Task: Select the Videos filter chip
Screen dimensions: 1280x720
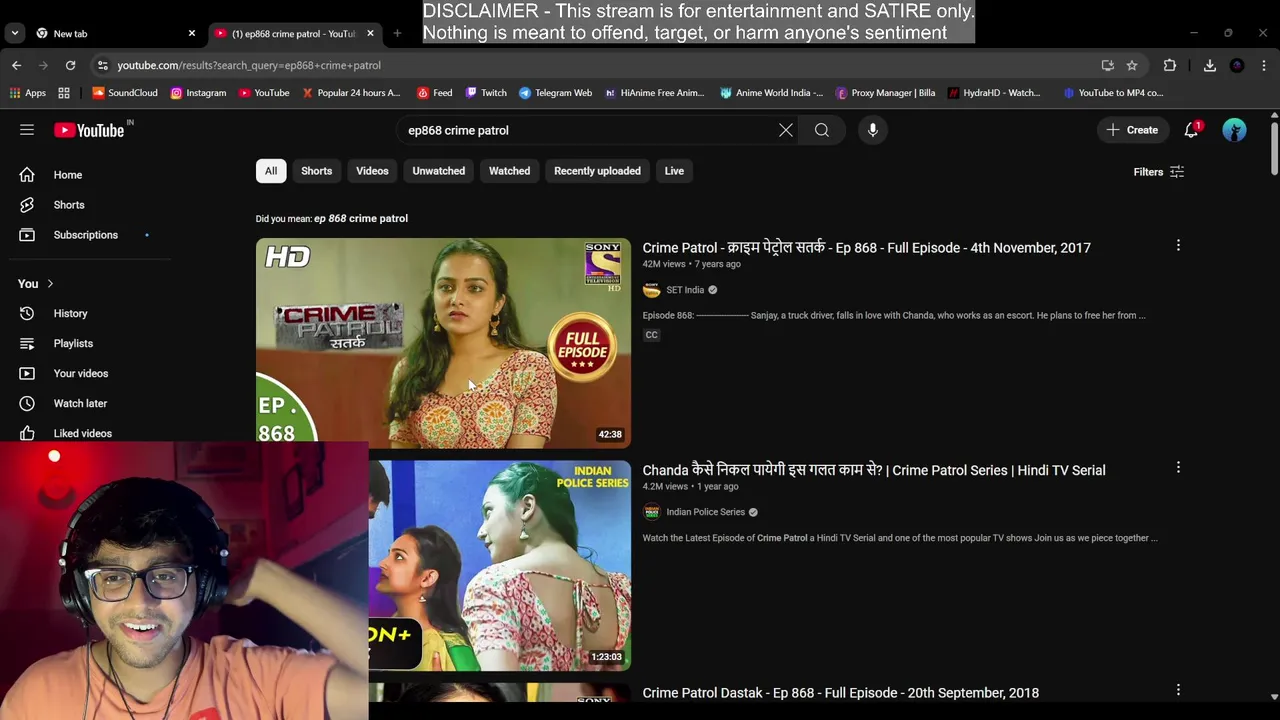Action: pyautogui.click(x=372, y=171)
